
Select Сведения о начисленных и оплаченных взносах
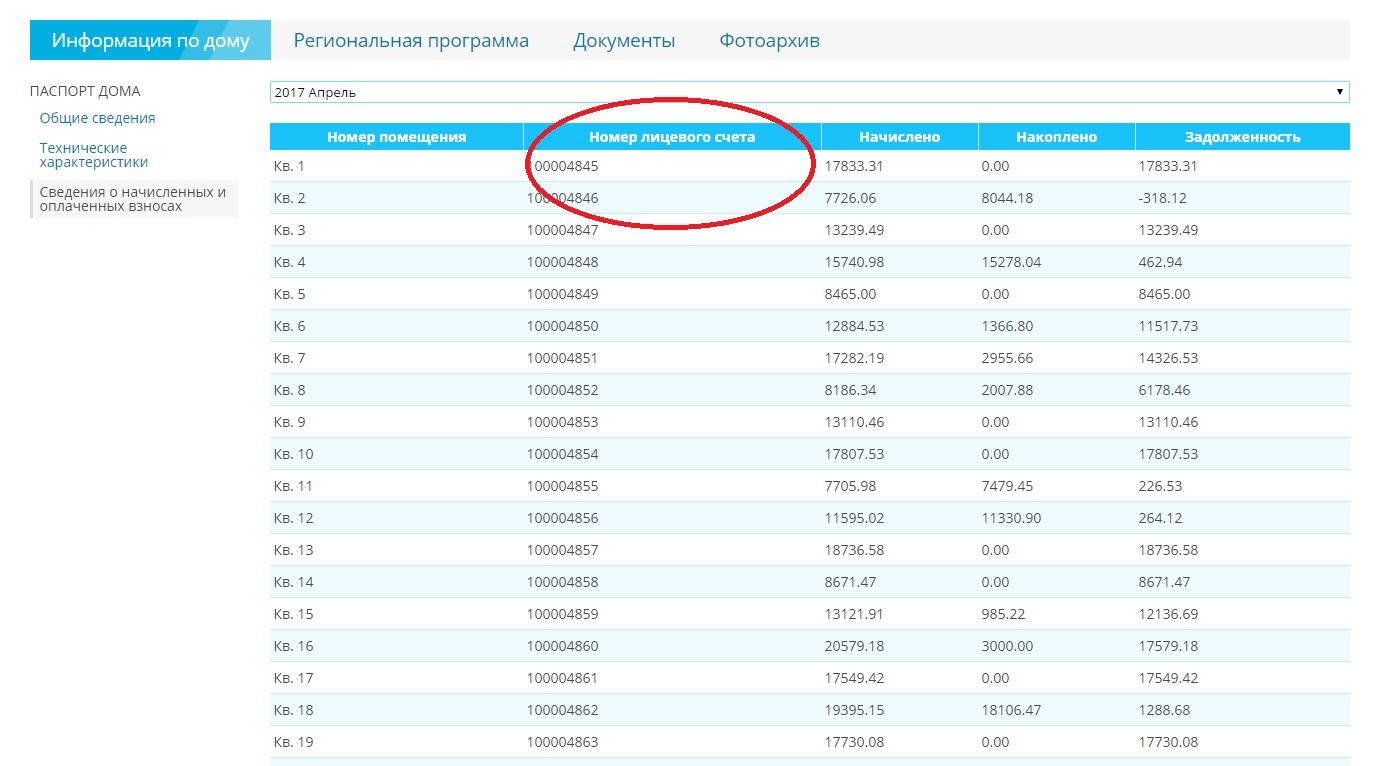[x=132, y=199]
